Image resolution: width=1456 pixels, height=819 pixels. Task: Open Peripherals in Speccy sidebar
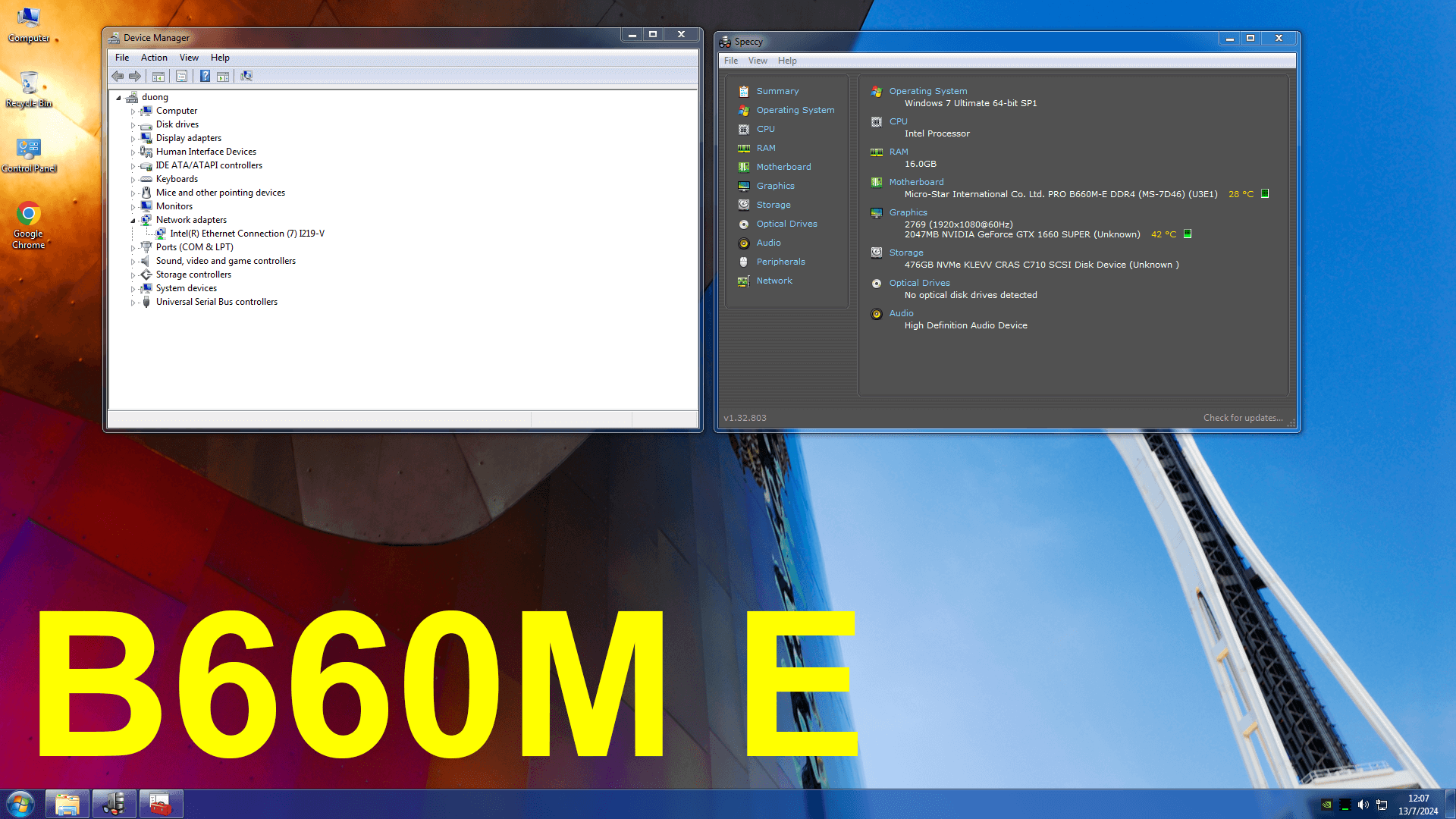(x=780, y=262)
